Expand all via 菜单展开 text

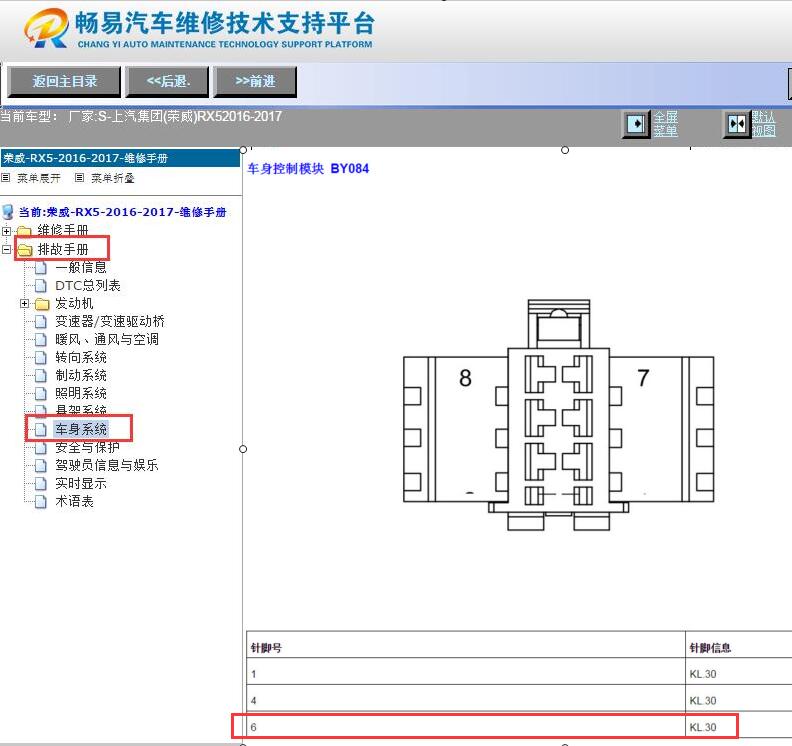pyautogui.click(x=39, y=178)
